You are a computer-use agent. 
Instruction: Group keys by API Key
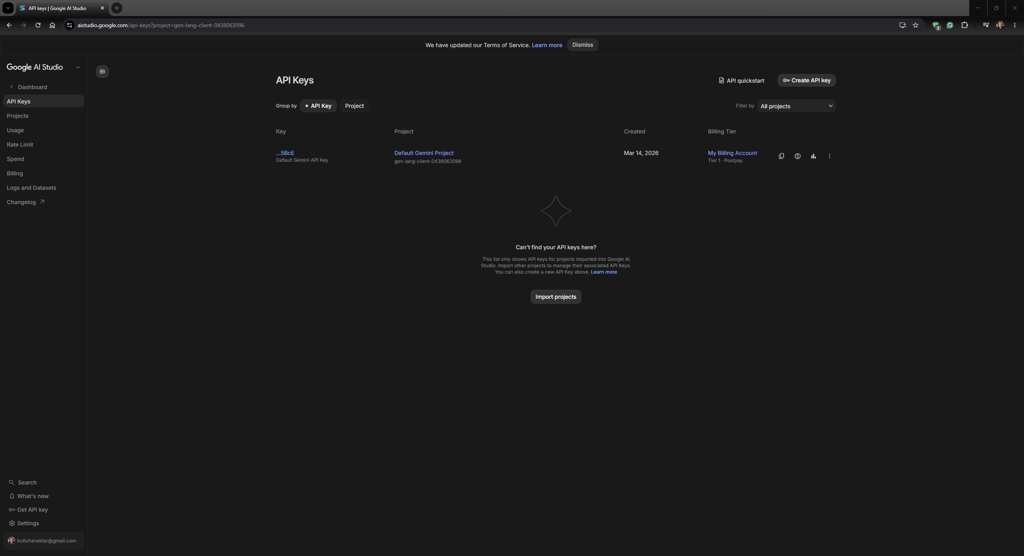[x=318, y=106]
